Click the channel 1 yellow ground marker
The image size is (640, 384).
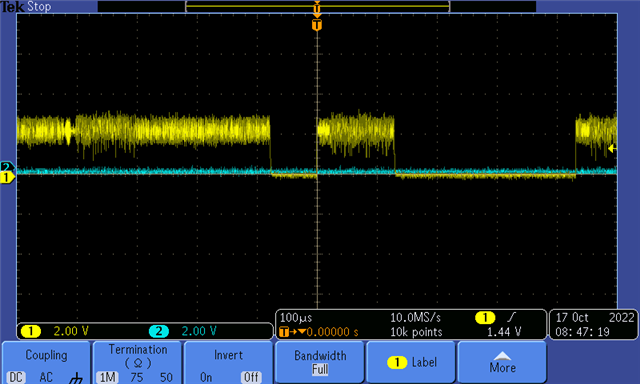click(x=7, y=178)
